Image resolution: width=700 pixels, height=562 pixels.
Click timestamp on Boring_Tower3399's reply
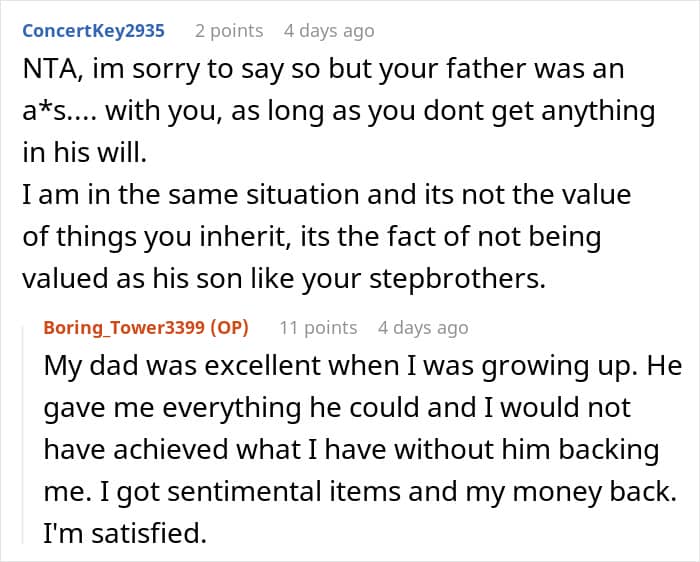point(422,327)
